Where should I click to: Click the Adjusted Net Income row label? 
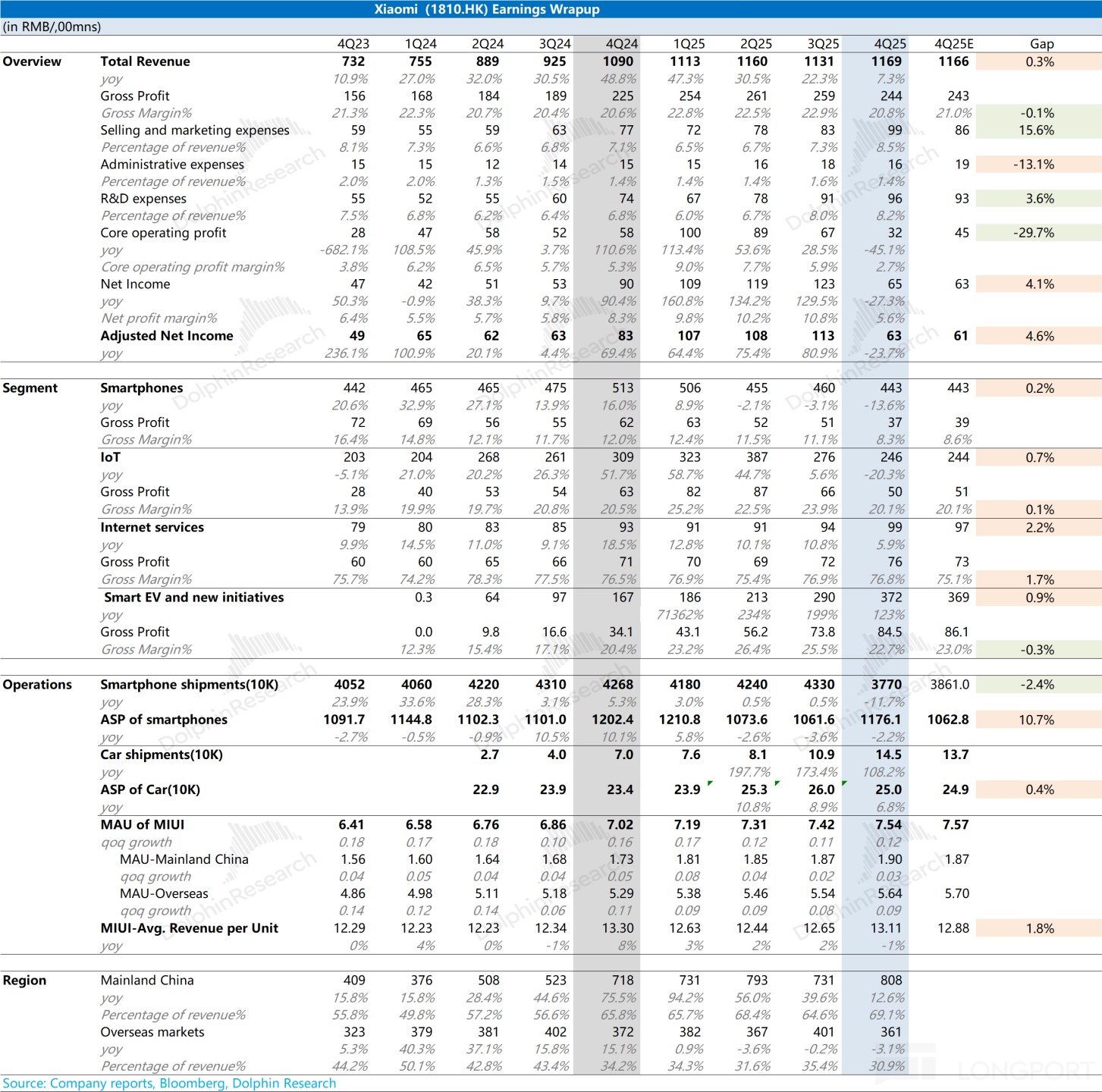(167, 336)
